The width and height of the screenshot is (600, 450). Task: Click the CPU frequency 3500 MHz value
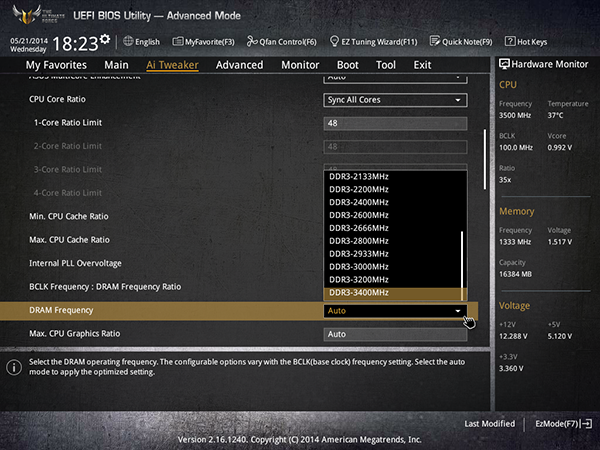[515, 115]
